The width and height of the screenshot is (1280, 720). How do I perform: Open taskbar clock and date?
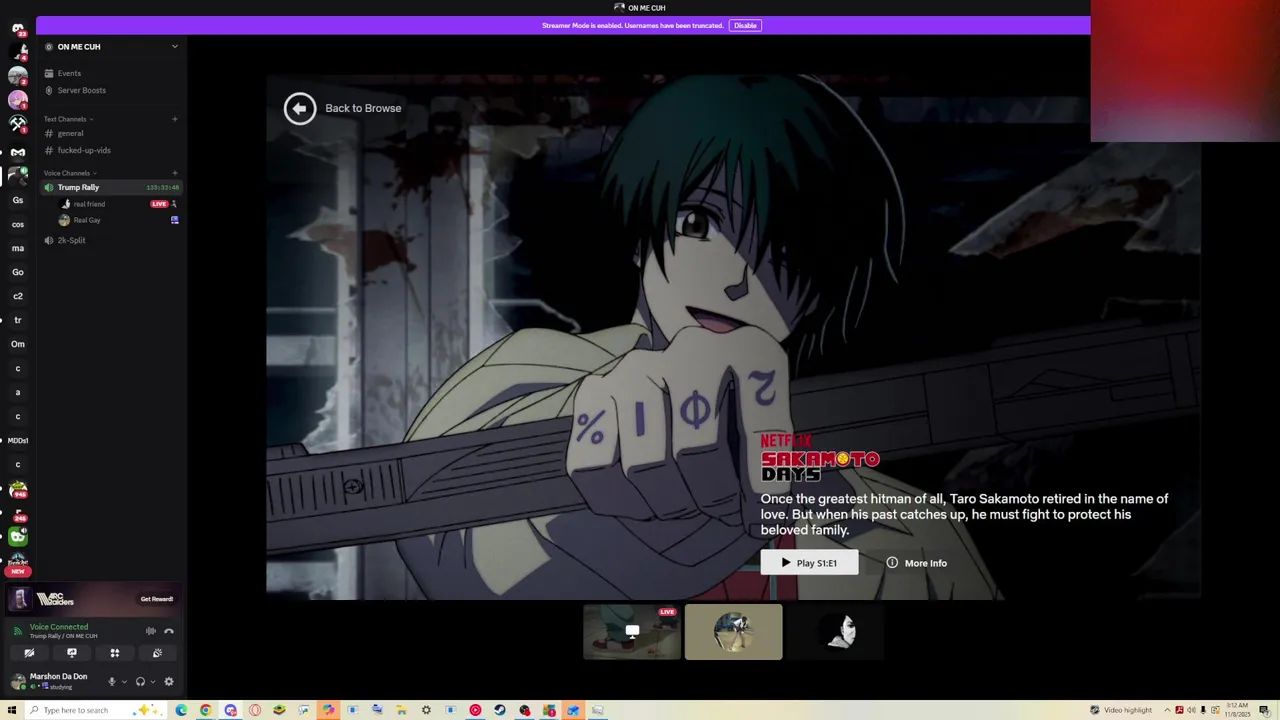tap(1238, 710)
